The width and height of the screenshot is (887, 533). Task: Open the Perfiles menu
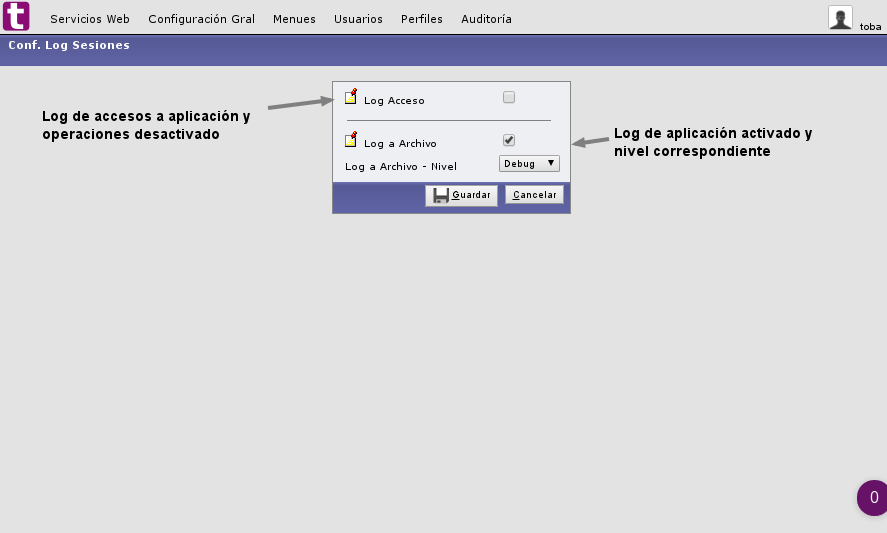coord(421,19)
